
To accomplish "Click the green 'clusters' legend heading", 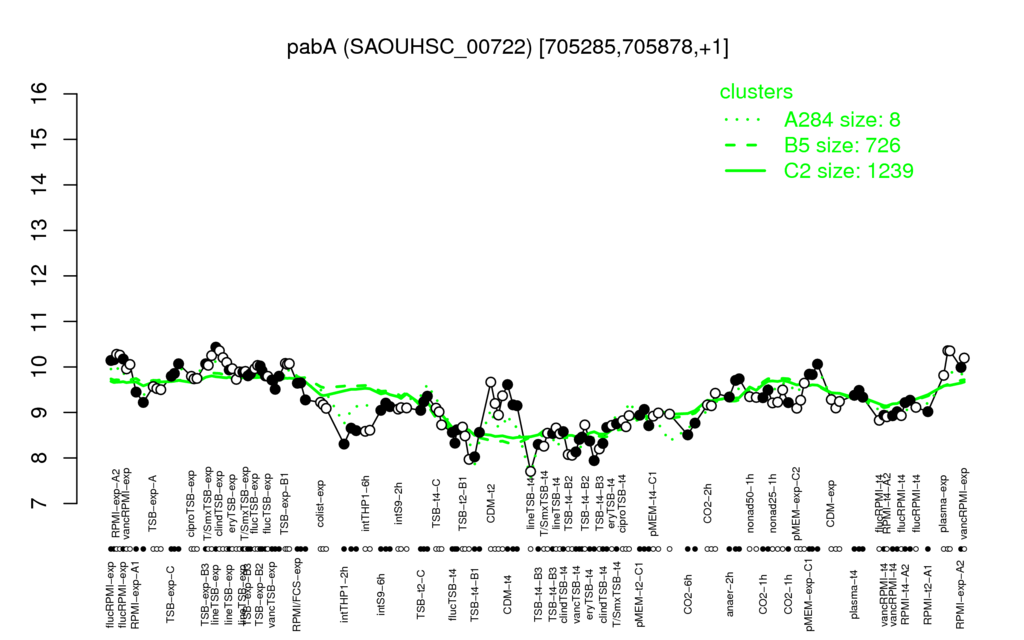I will click(x=756, y=91).
